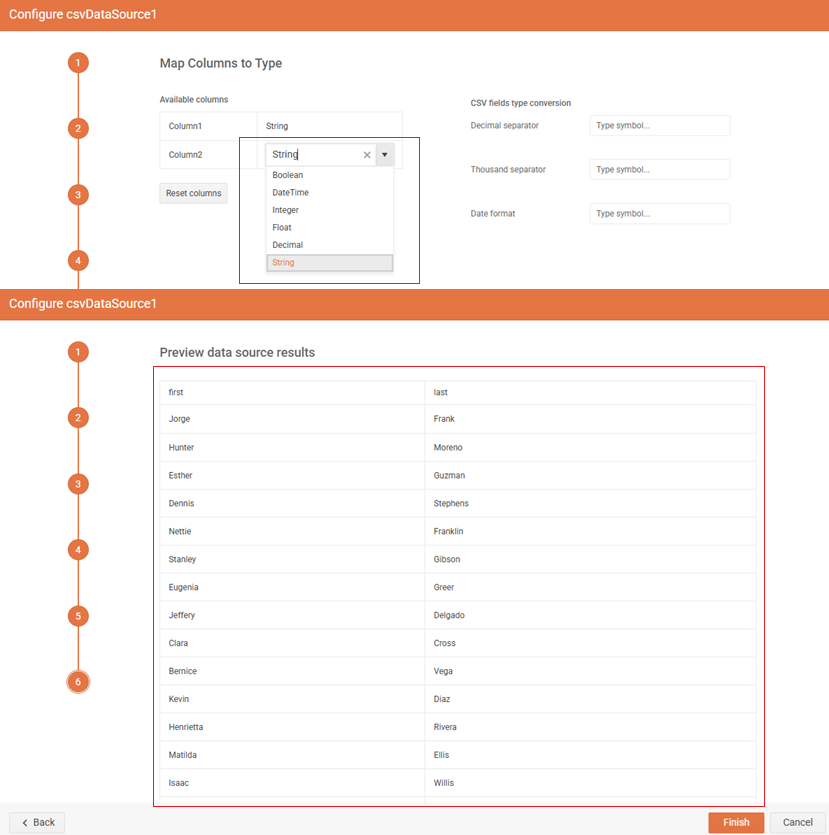Select the 'Kevin' cell
829x835 pixels.
pos(292,699)
